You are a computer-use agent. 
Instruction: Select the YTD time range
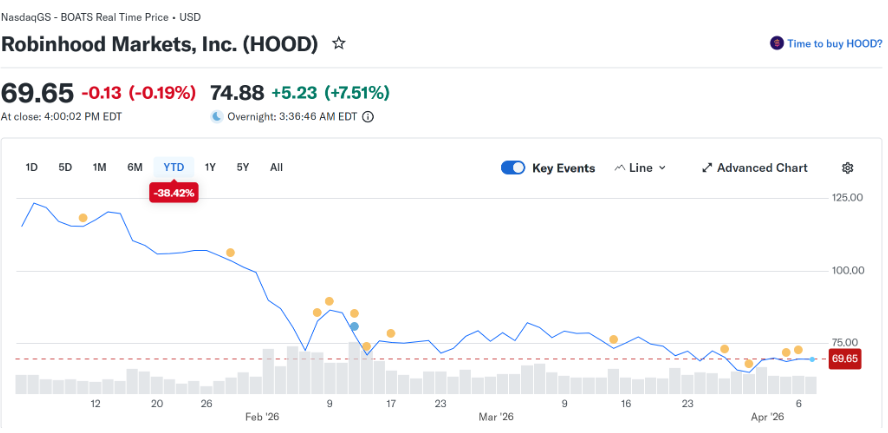[x=174, y=167]
